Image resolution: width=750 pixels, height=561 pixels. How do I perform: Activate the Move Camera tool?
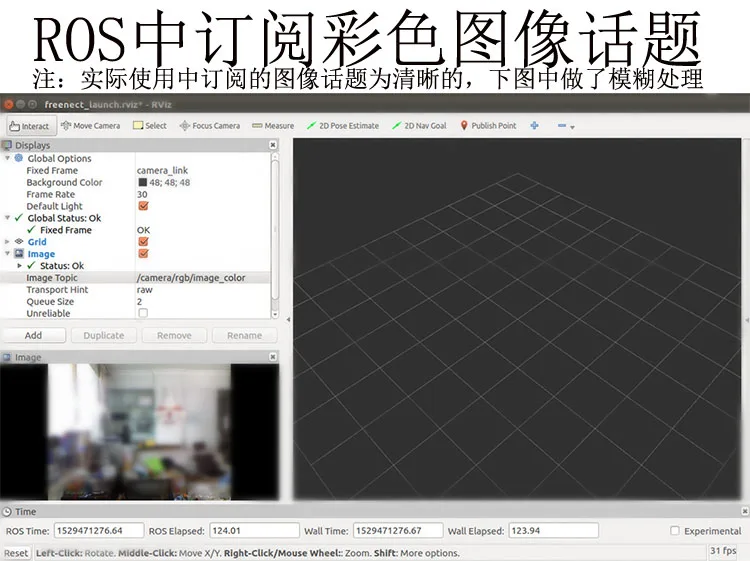(x=90, y=126)
